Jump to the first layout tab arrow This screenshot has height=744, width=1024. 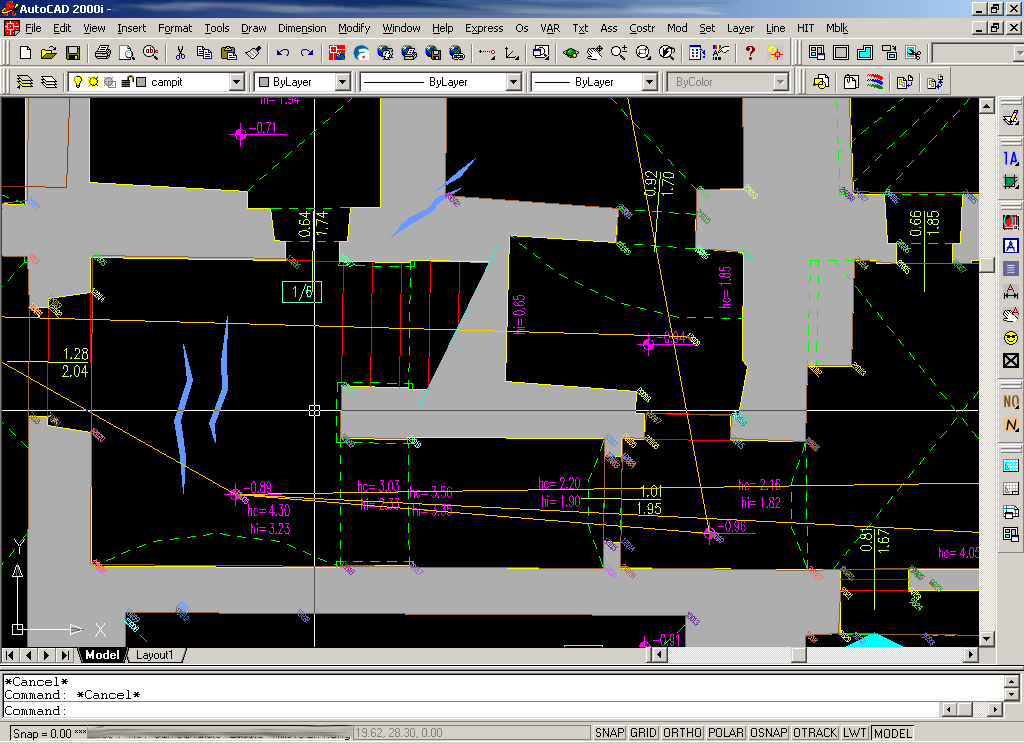10,655
